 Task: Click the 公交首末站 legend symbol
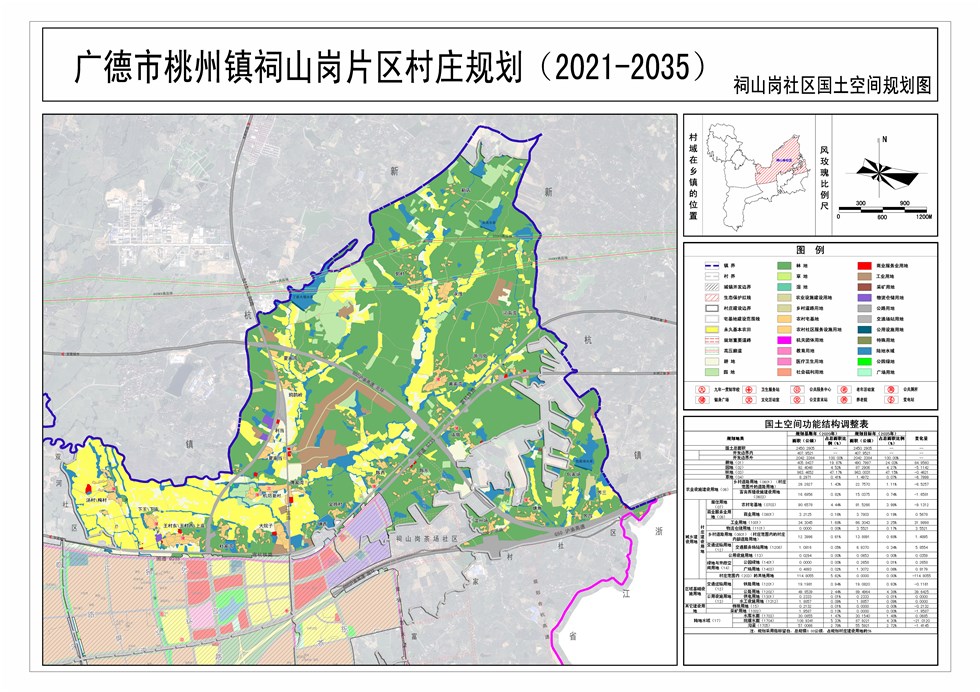click(797, 400)
